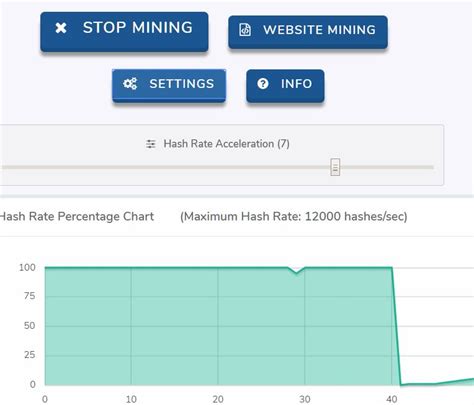This screenshot has height=405, width=474.
Task: Click the 100 label on chart y-axis
Action: 27,267
